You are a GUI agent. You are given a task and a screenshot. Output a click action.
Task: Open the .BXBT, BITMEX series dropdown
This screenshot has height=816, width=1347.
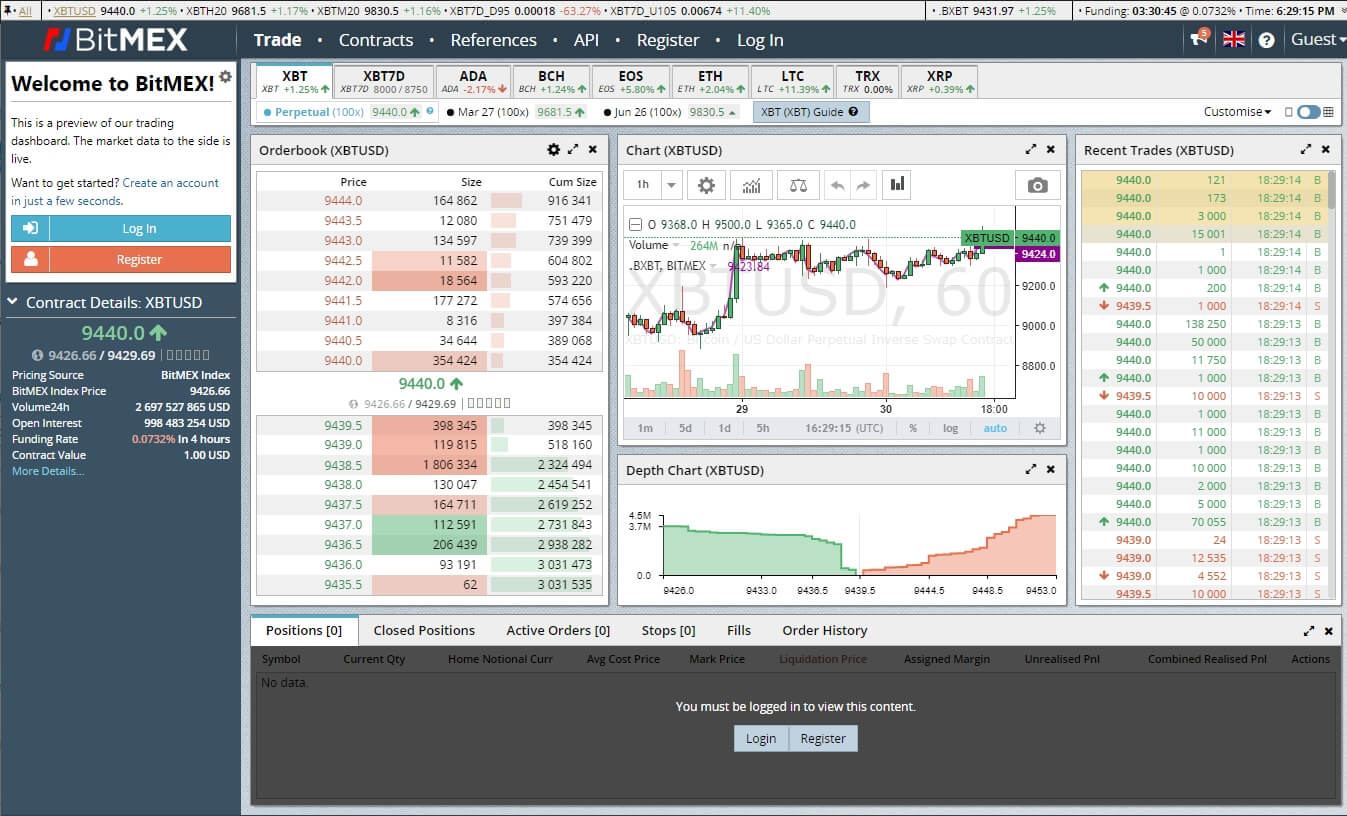(712, 265)
